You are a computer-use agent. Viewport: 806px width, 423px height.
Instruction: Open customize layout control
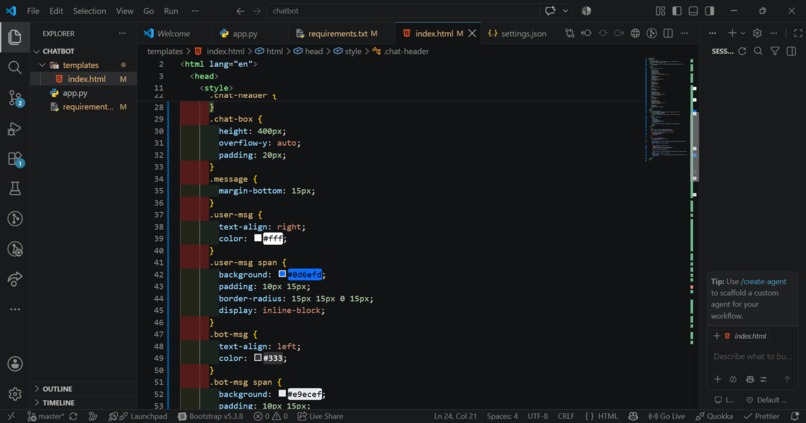[661, 11]
